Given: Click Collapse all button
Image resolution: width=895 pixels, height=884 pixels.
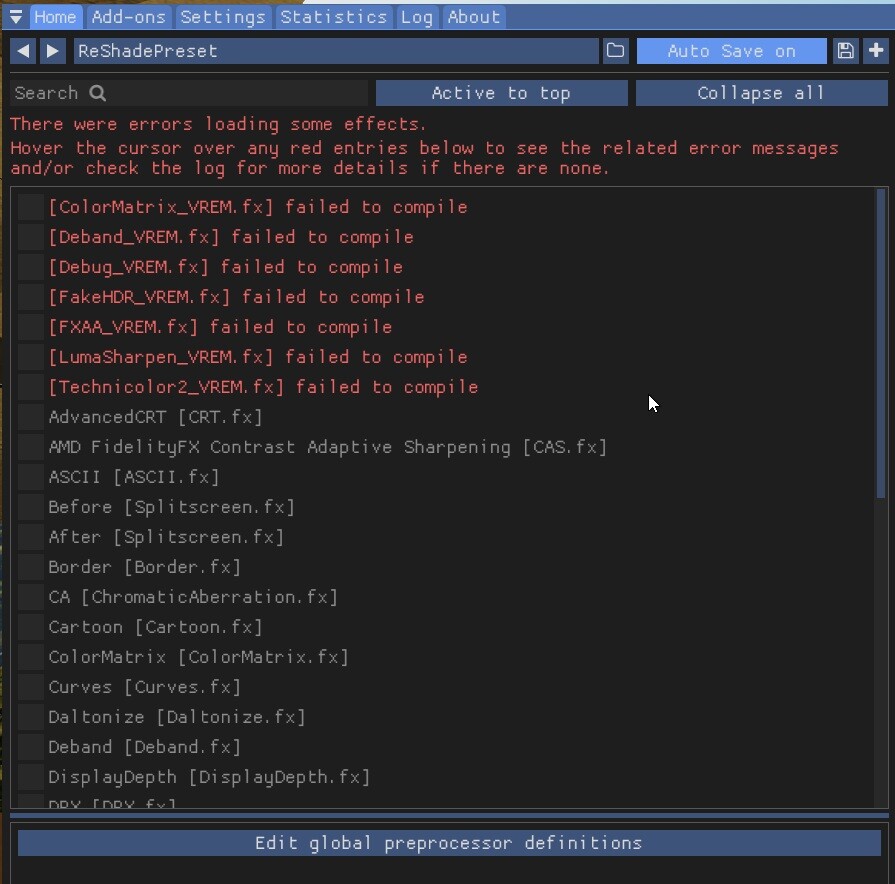Looking at the screenshot, I should [x=761, y=93].
